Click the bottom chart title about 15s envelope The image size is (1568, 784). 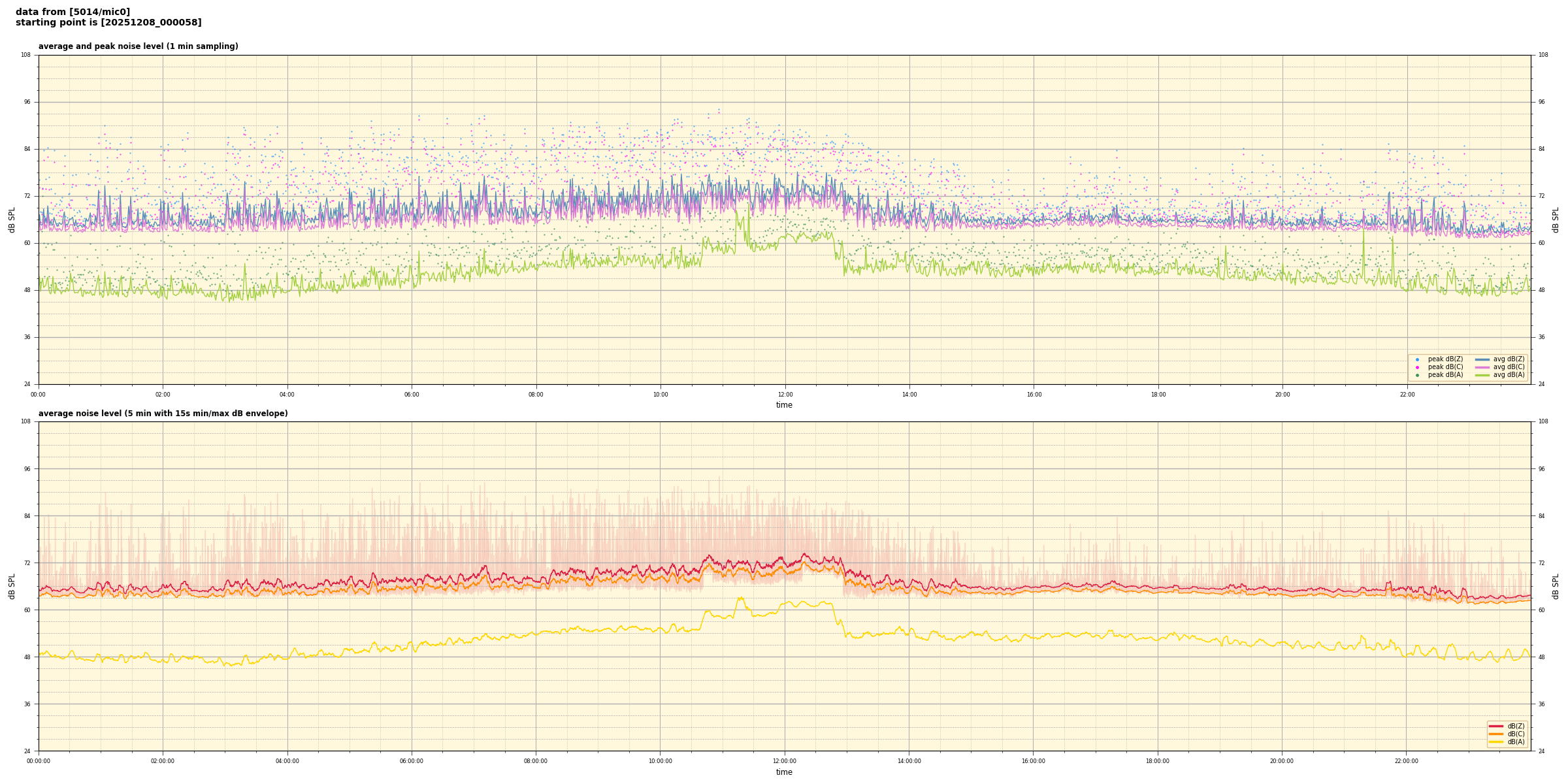[x=163, y=414]
